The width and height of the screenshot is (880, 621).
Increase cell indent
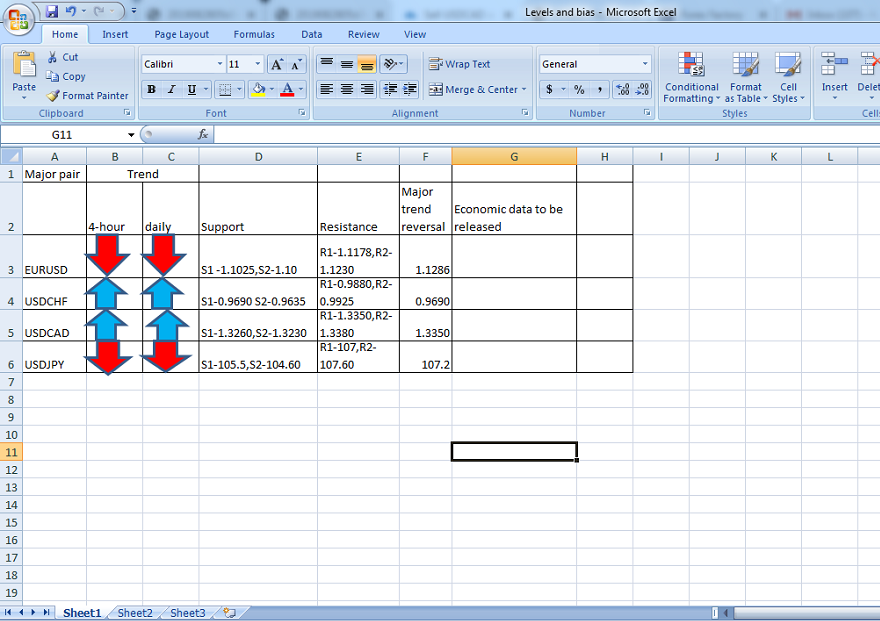(x=410, y=89)
